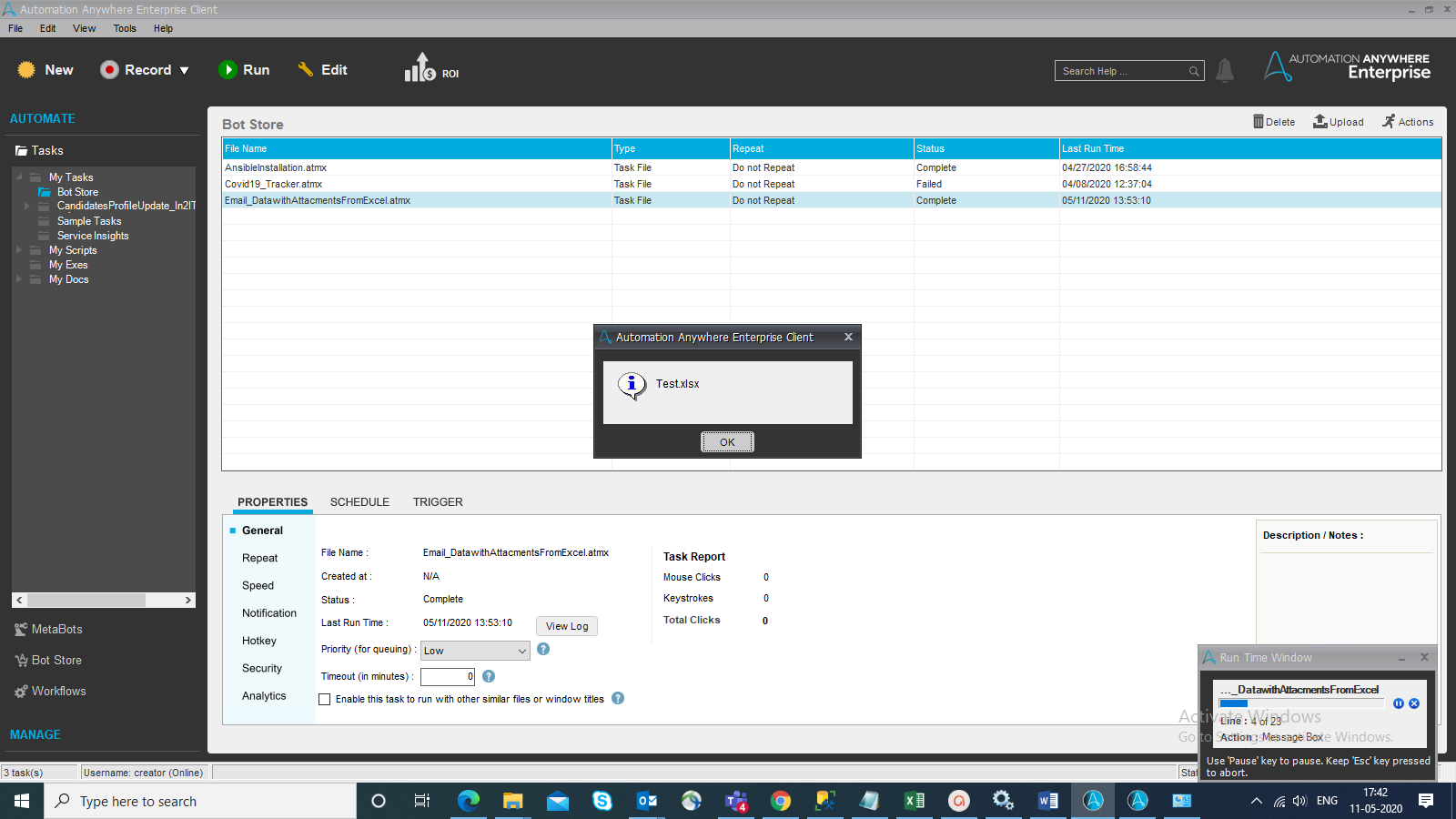Viewport: 1456px width, 819px height.
Task: Enable task to run with similar files checkbox
Action: (x=325, y=700)
